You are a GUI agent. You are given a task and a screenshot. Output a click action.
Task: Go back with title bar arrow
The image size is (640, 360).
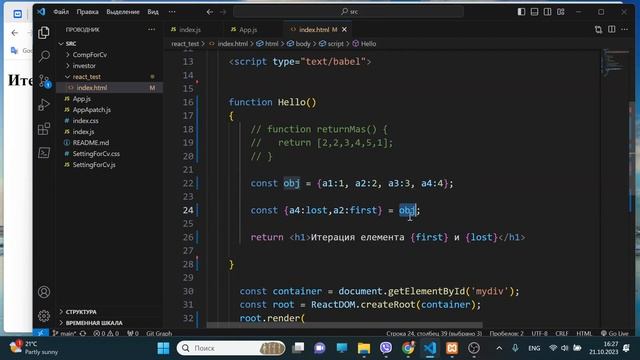(x=209, y=12)
